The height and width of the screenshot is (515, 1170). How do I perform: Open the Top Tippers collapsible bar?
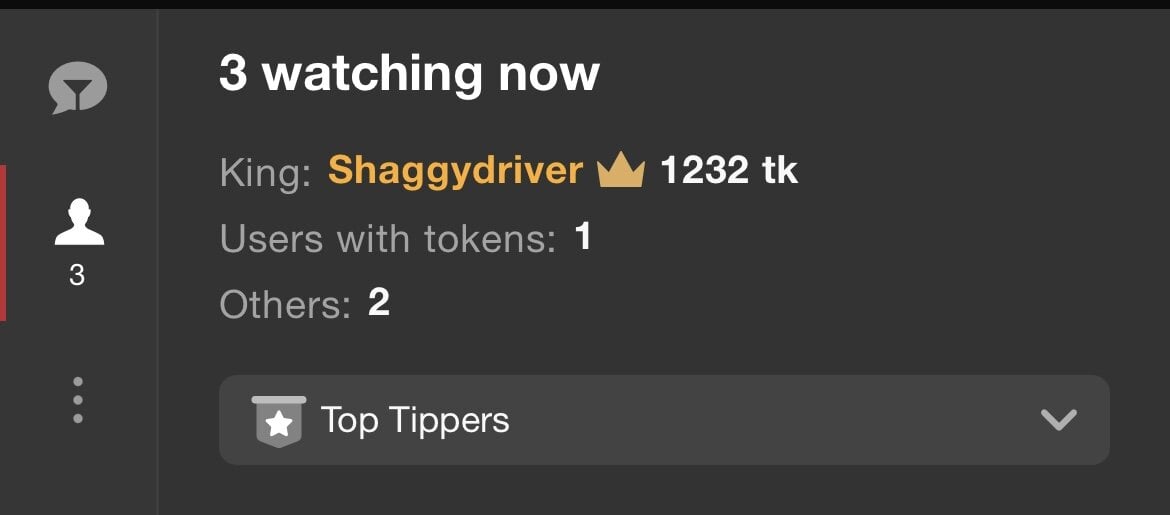pos(664,420)
